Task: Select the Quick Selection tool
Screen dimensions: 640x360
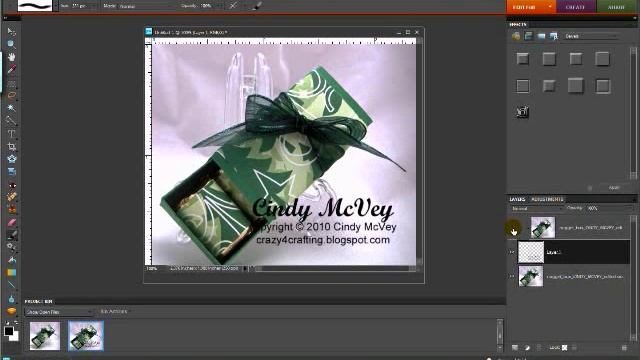Action: pos(11,121)
